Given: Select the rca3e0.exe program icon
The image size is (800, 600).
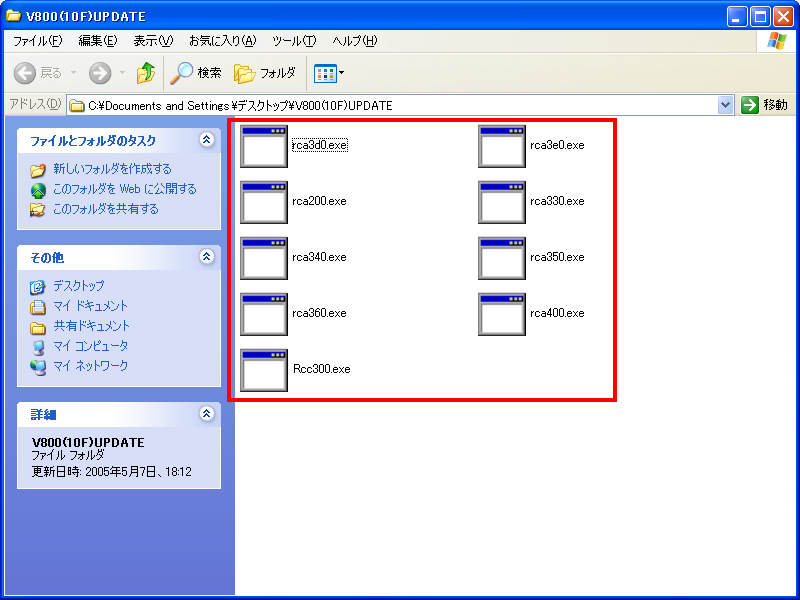Looking at the screenshot, I should pos(502,146).
